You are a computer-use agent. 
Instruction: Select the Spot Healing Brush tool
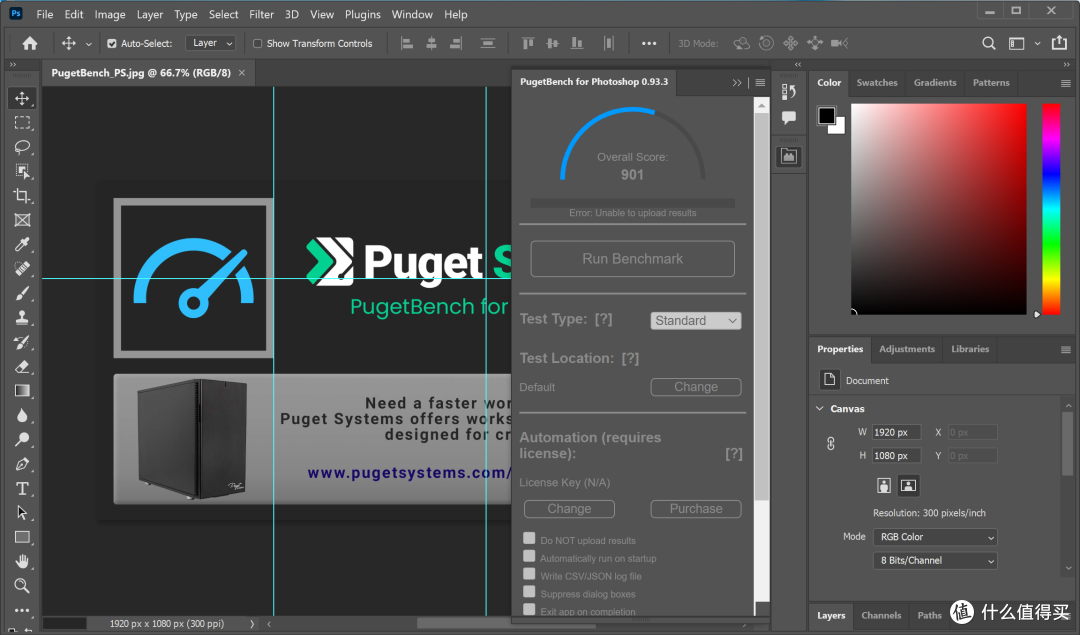click(x=22, y=269)
